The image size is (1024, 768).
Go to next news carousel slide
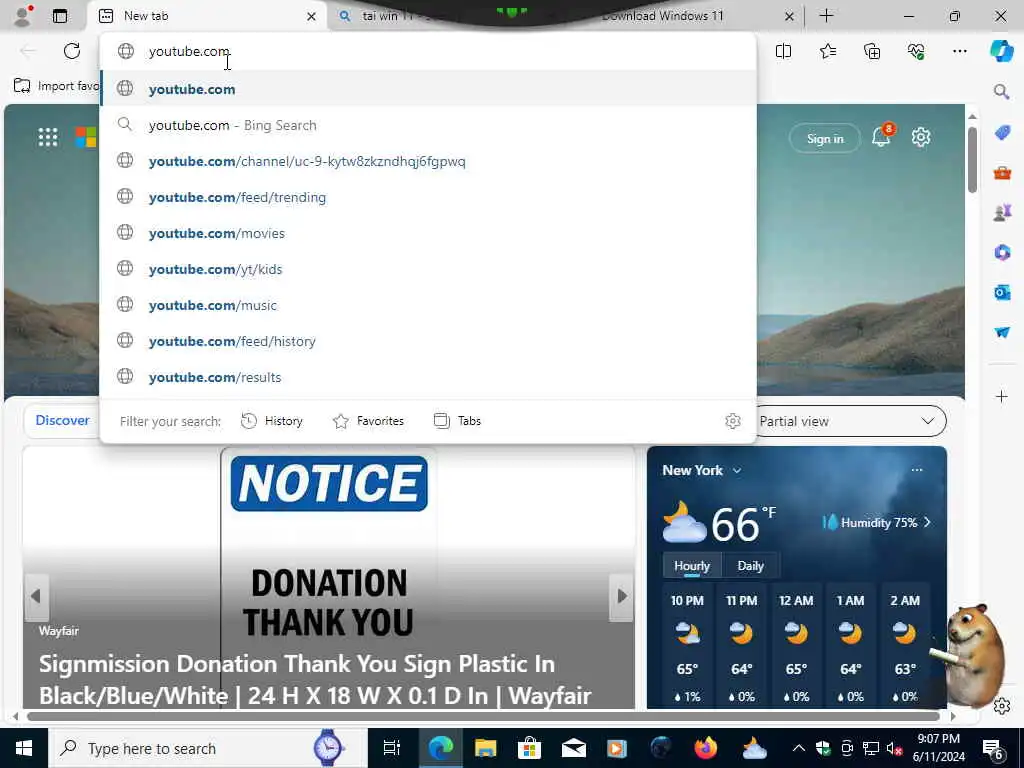(622, 596)
